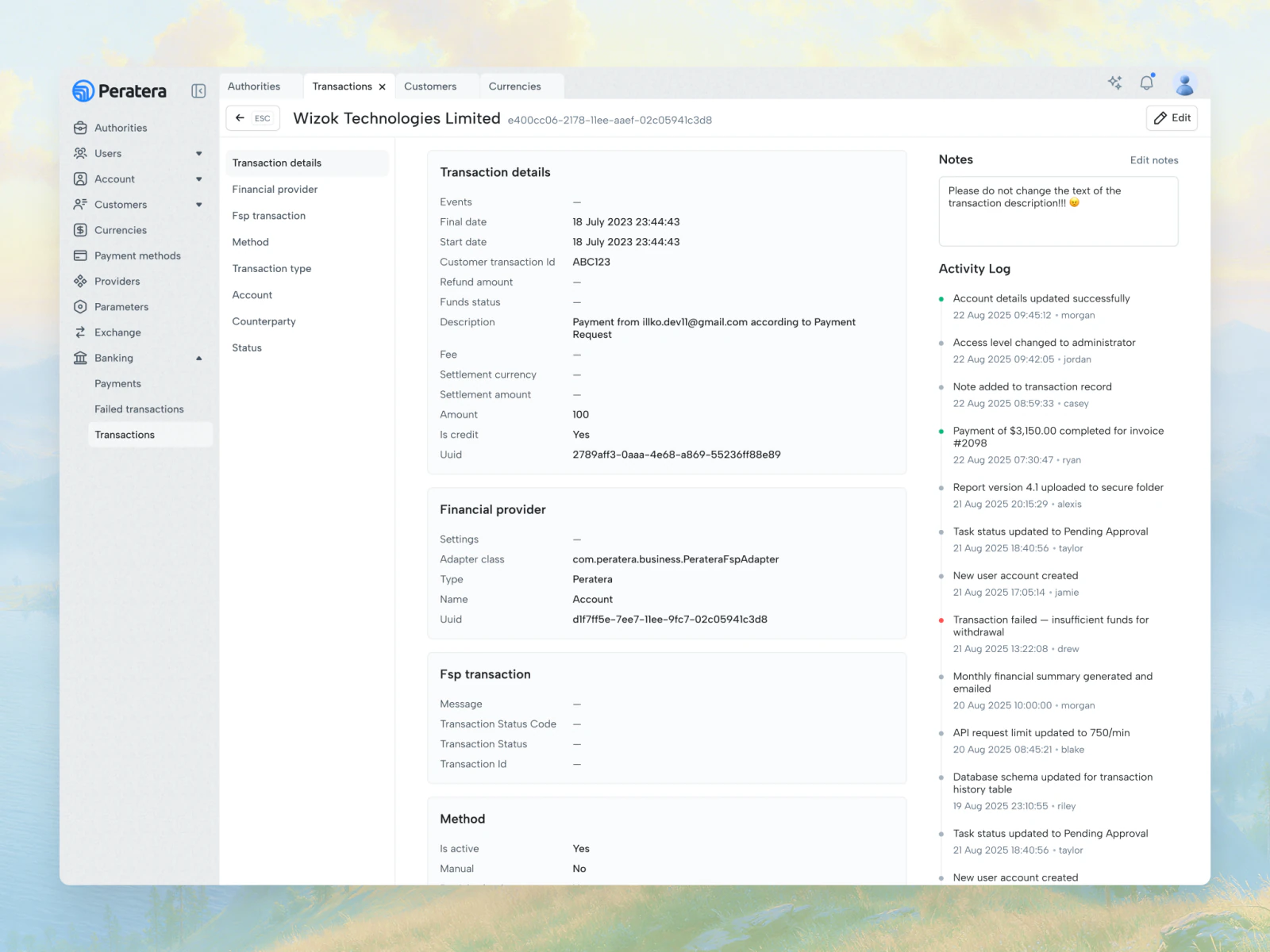Collapse the Banking submenu arrow
The width and height of the screenshot is (1270, 952).
coord(199,359)
